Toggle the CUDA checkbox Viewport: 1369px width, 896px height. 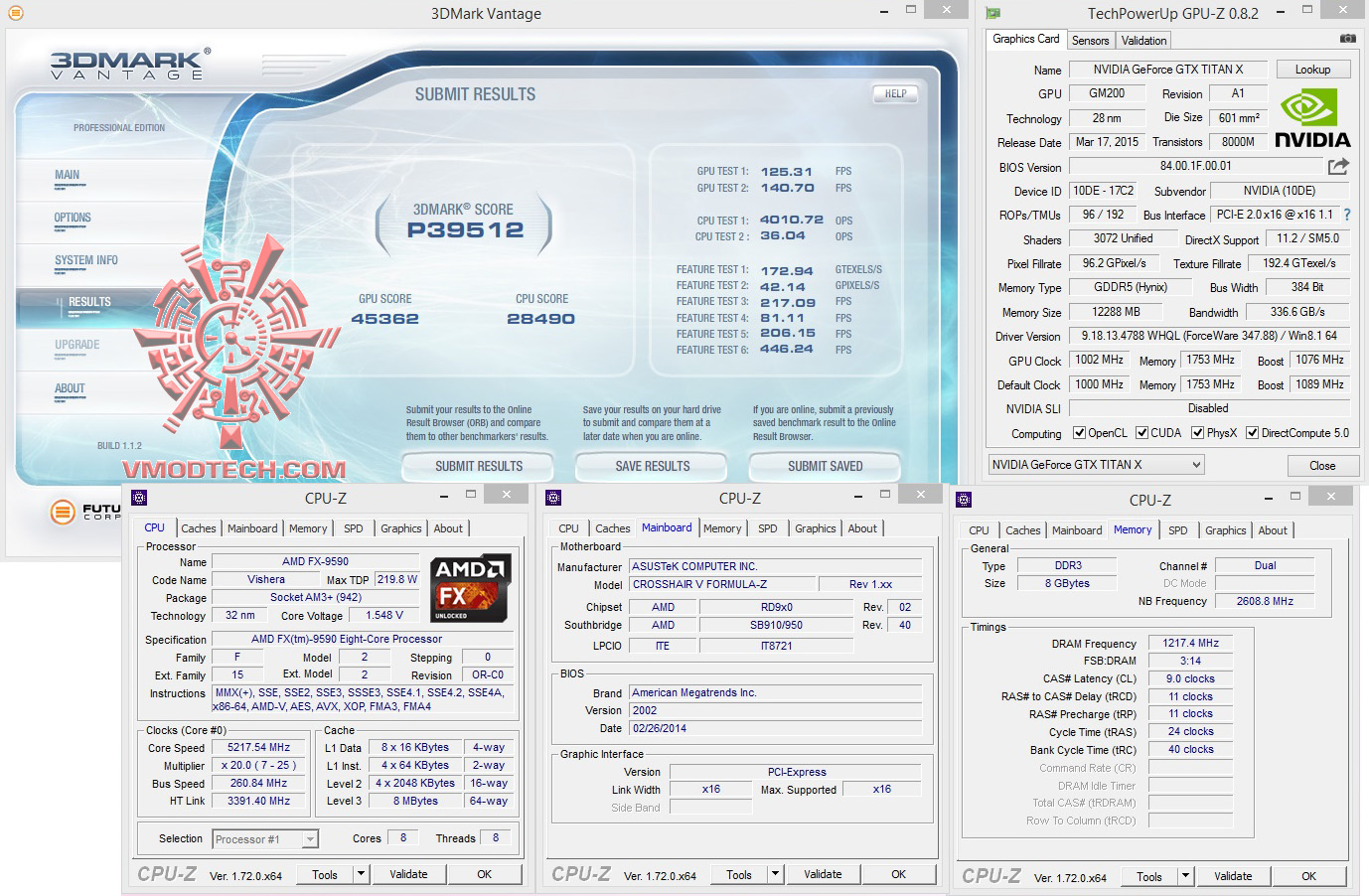(x=1141, y=433)
